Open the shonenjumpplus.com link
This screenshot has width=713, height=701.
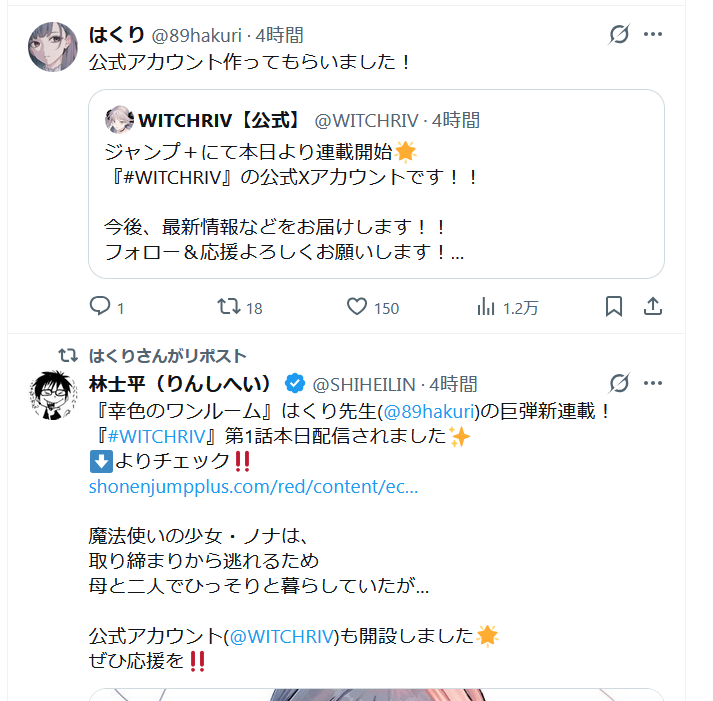click(253, 486)
